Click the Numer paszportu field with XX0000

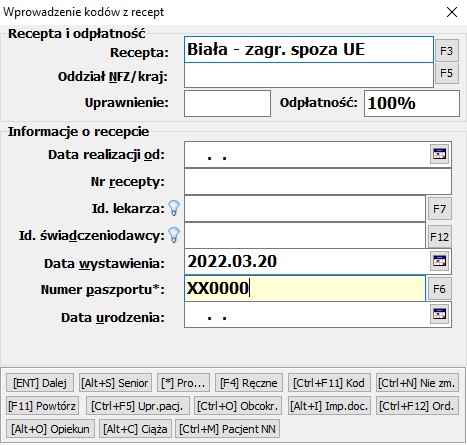305,288
